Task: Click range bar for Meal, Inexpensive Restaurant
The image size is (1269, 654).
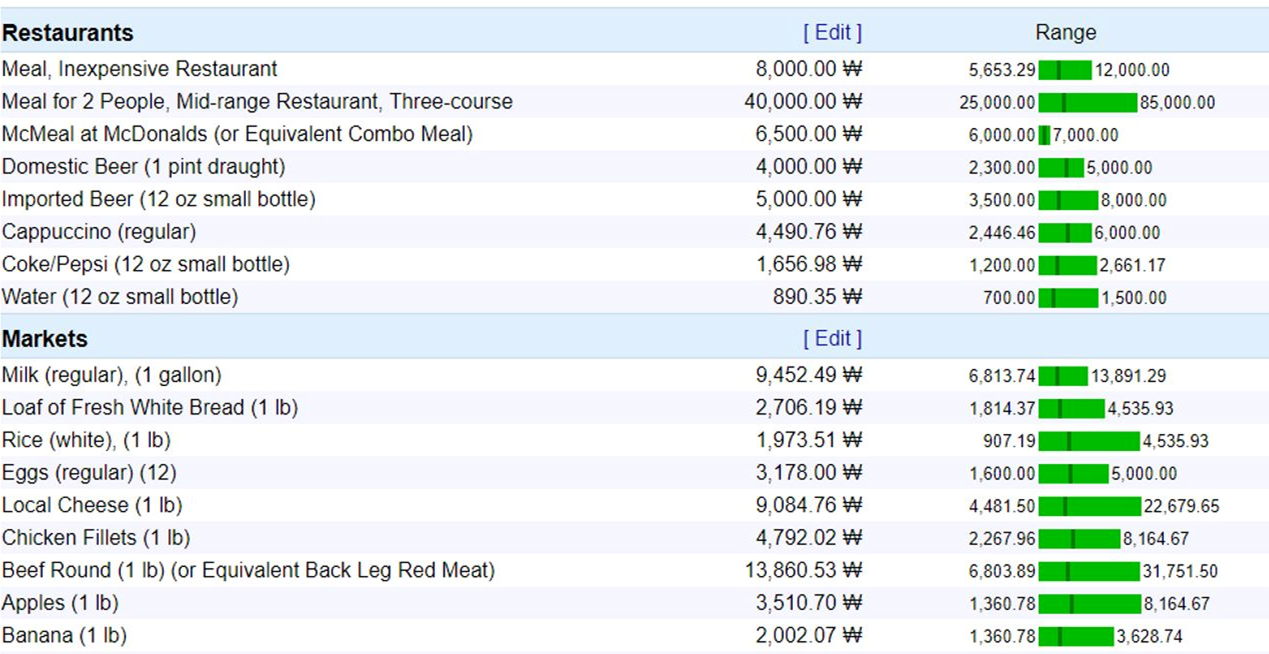Action: [x=1065, y=70]
